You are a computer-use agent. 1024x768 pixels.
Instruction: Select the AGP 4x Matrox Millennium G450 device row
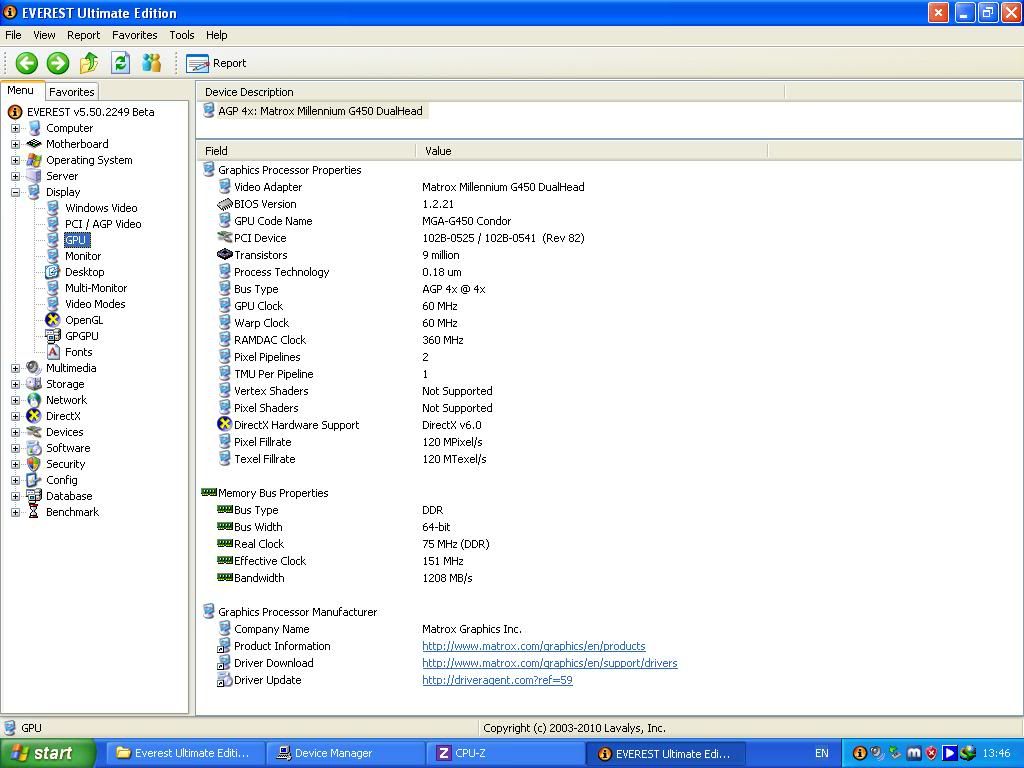pos(313,111)
